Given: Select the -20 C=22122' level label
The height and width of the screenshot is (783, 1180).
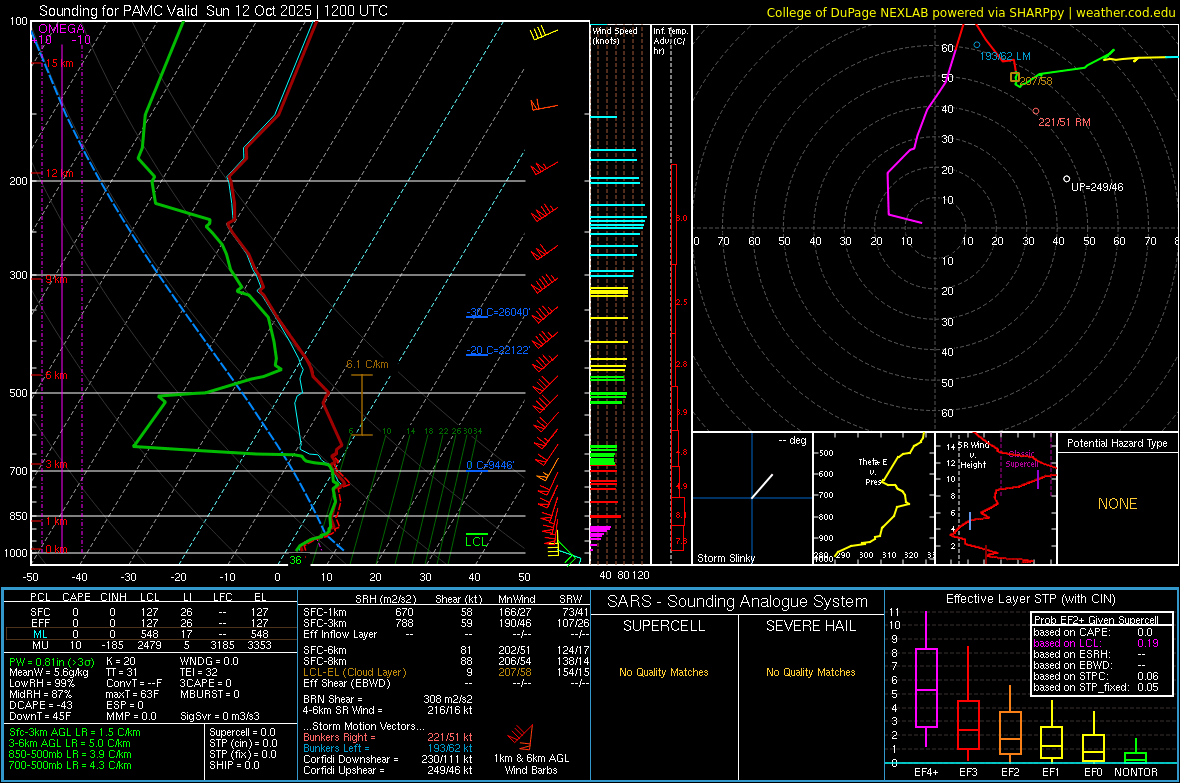Looking at the screenshot, I should click(498, 350).
